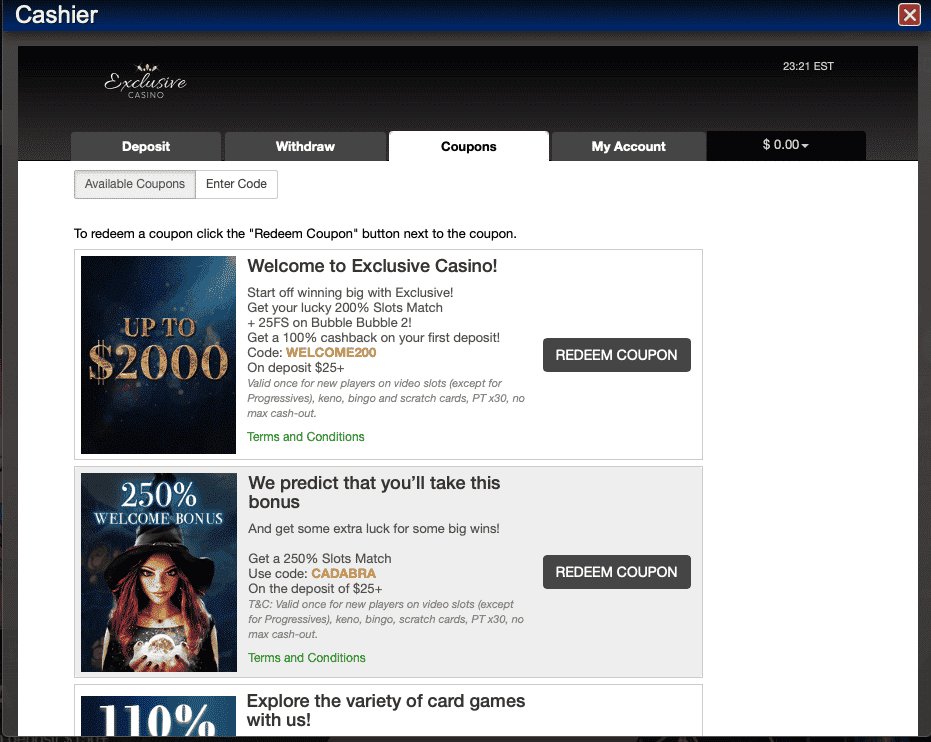Screen dimensions: 931x742
Task: Click 'Get a 100% cashback on your first deposit!'
Action: point(373,338)
